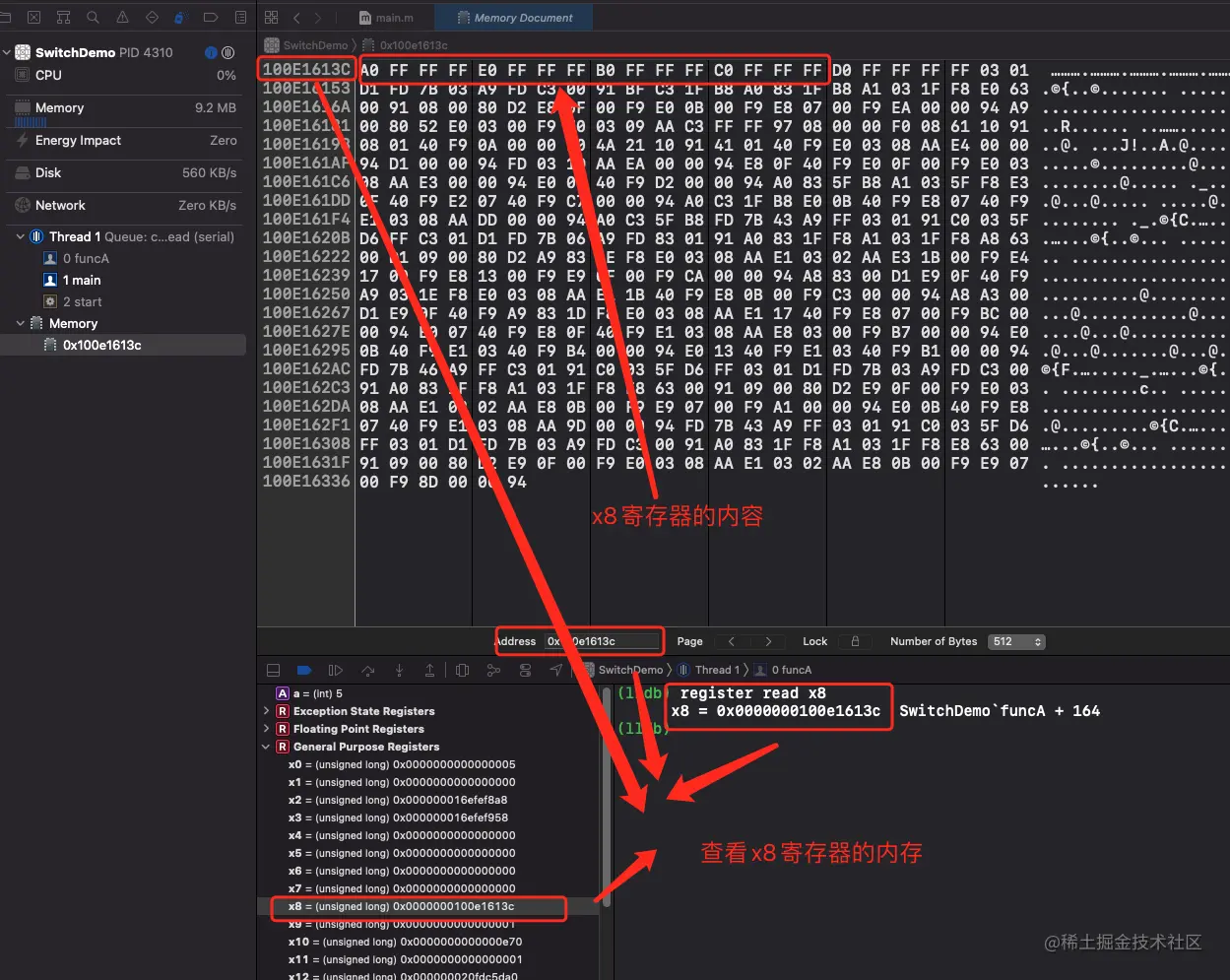The image size is (1230, 980).
Task: Hide the debug area panel
Action: tap(273, 670)
